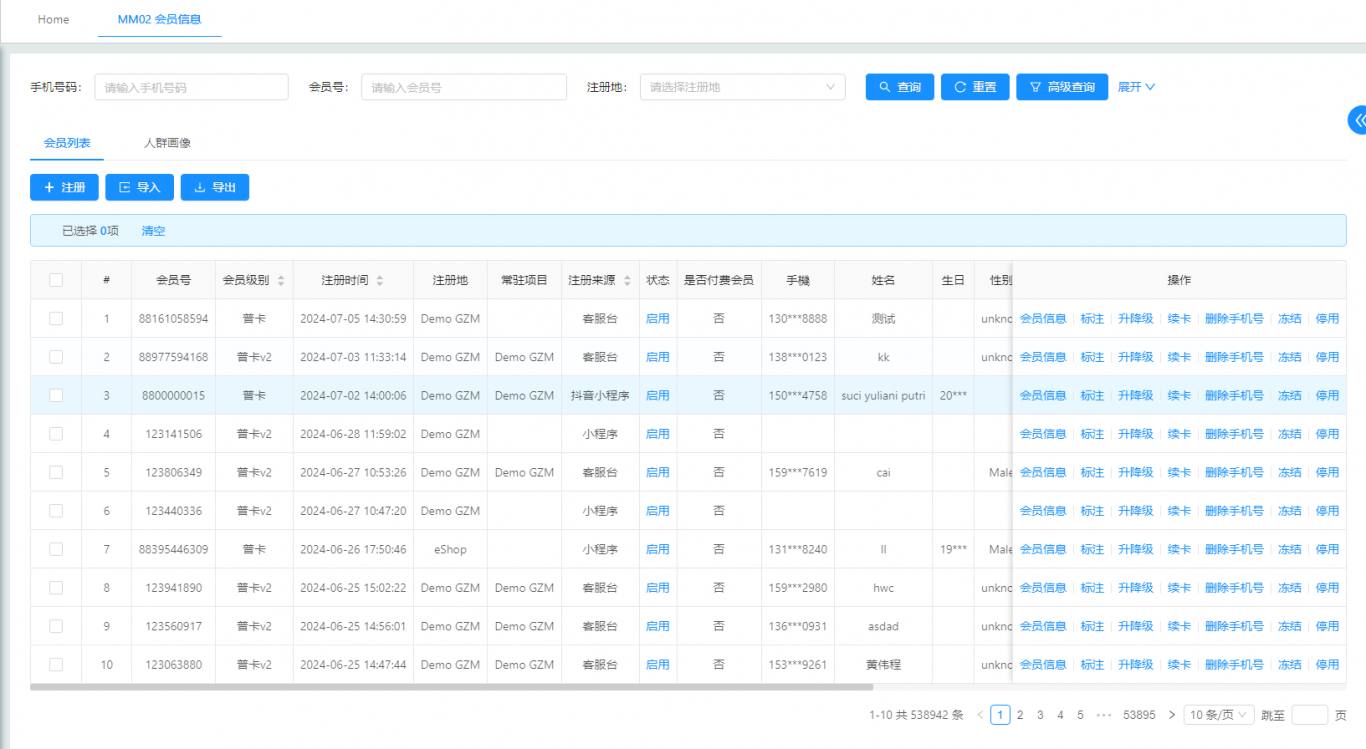Viewport: 1366px width, 749px height.
Task: Click the download icon in 导出 button
Action: 199,187
